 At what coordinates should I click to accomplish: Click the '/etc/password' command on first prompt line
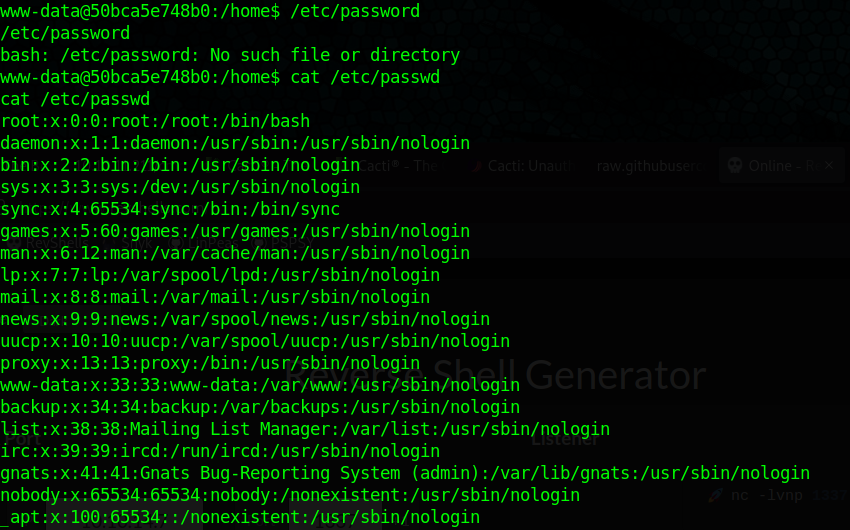pos(355,11)
